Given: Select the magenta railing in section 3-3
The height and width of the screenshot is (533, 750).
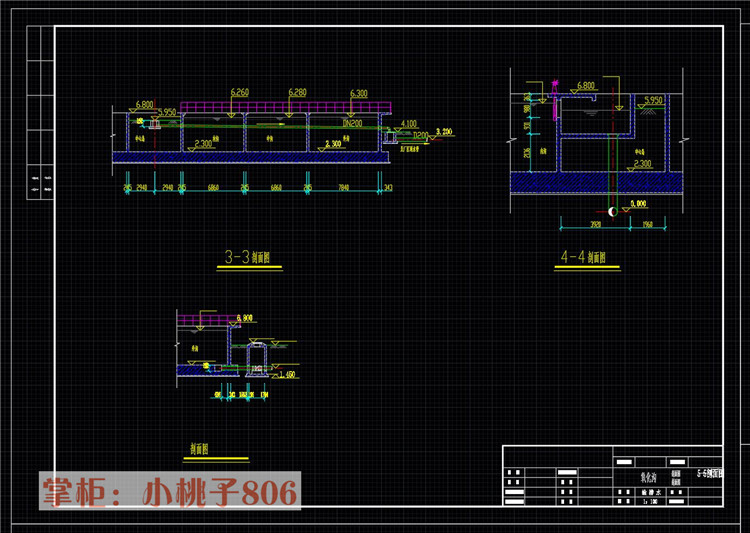Looking at the screenshot, I should click(286, 107).
